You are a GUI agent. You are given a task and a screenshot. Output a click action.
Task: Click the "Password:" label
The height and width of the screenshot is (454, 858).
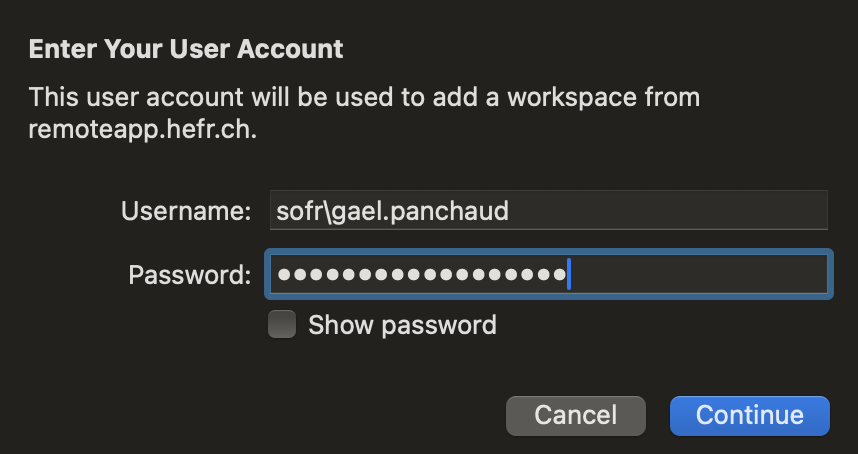pyautogui.click(x=190, y=275)
